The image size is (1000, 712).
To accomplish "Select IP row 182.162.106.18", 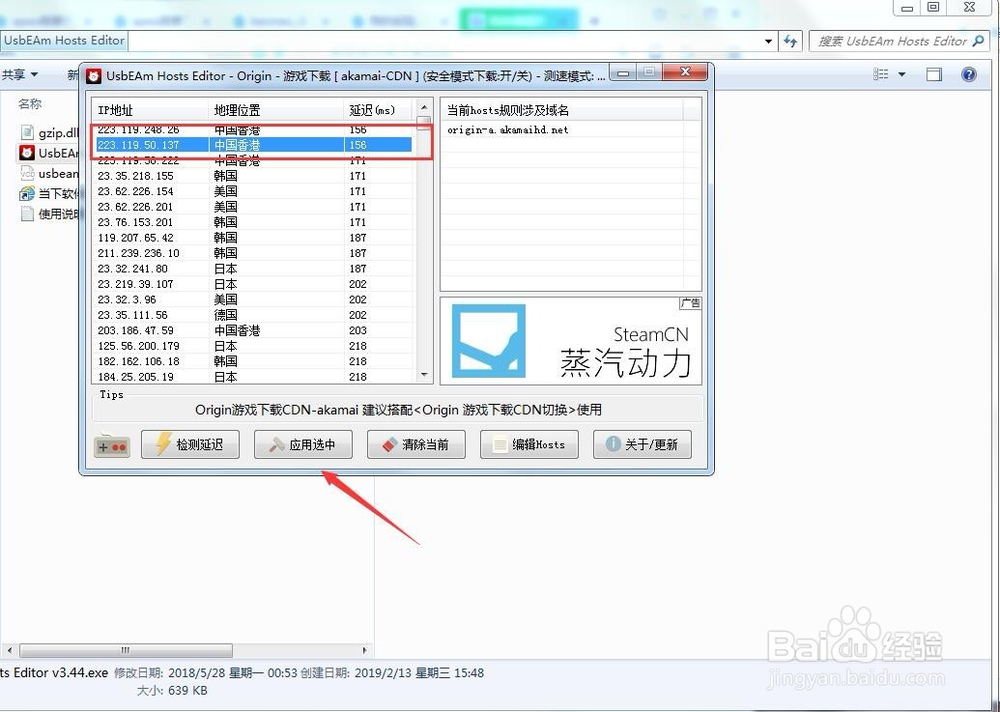I will pyautogui.click(x=254, y=361).
